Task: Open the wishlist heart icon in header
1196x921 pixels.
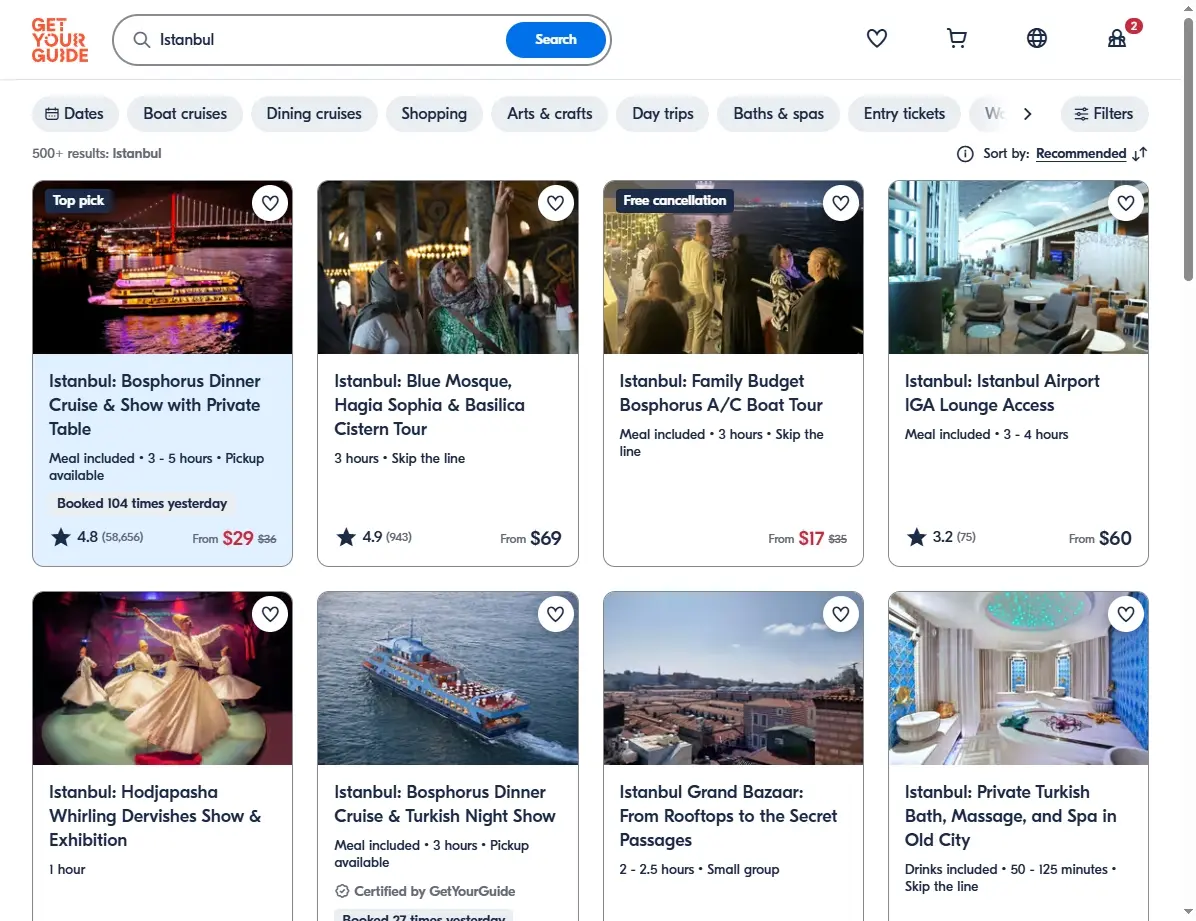Action: pos(876,38)
